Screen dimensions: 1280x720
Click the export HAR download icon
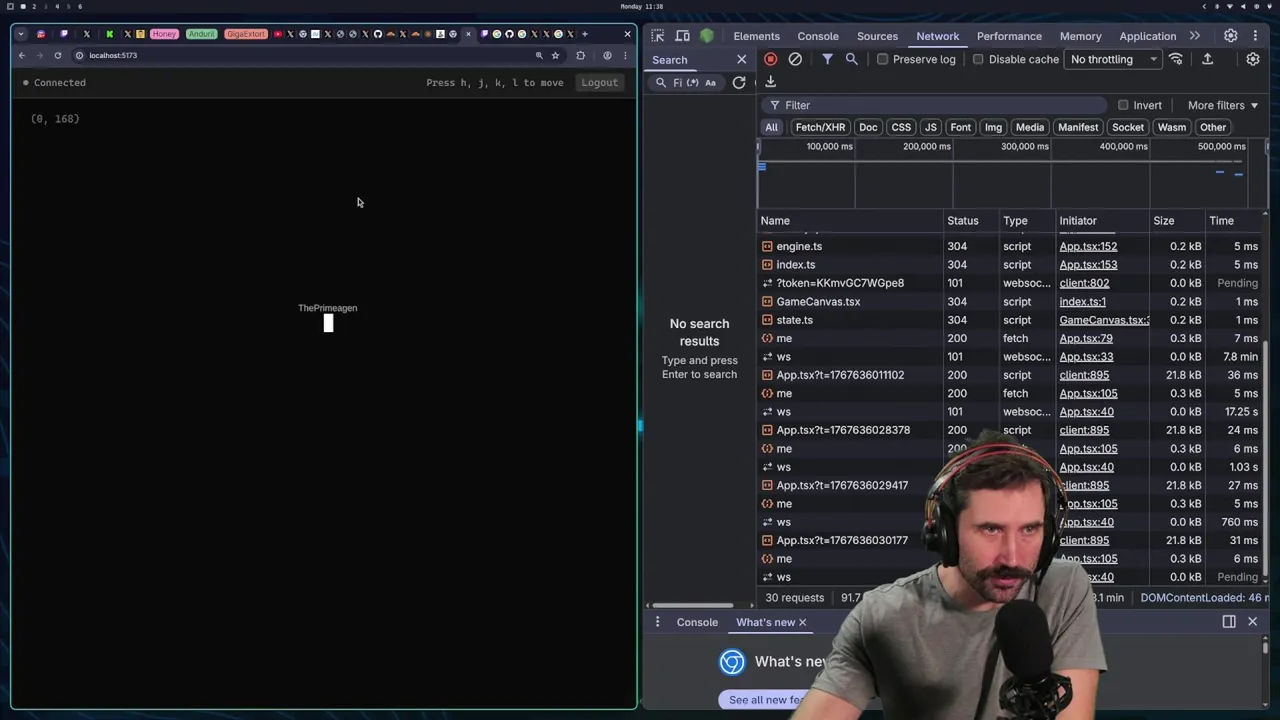click(x=770, y=82)
